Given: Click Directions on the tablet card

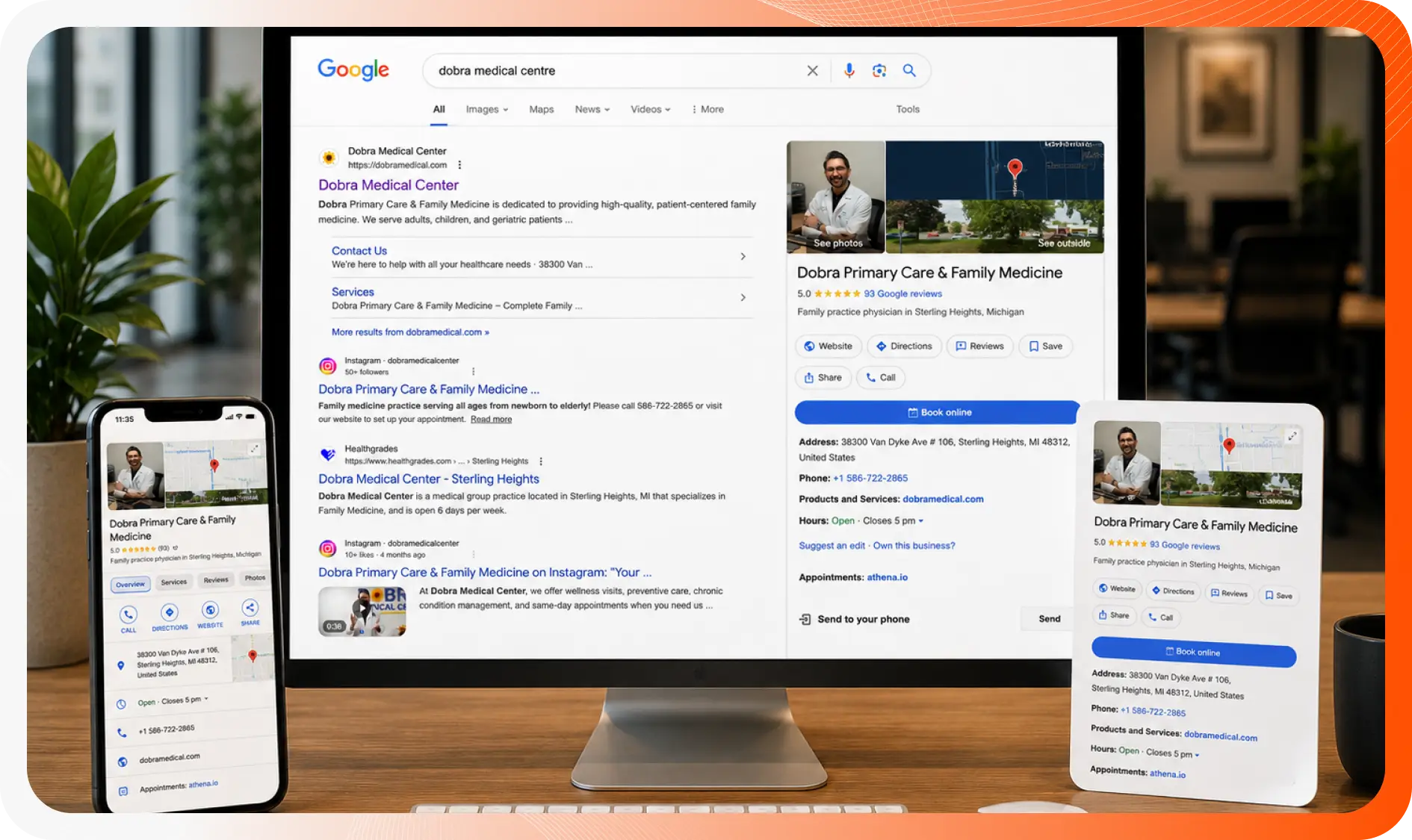Looking at the screenshot, I should pos(1173,591).
